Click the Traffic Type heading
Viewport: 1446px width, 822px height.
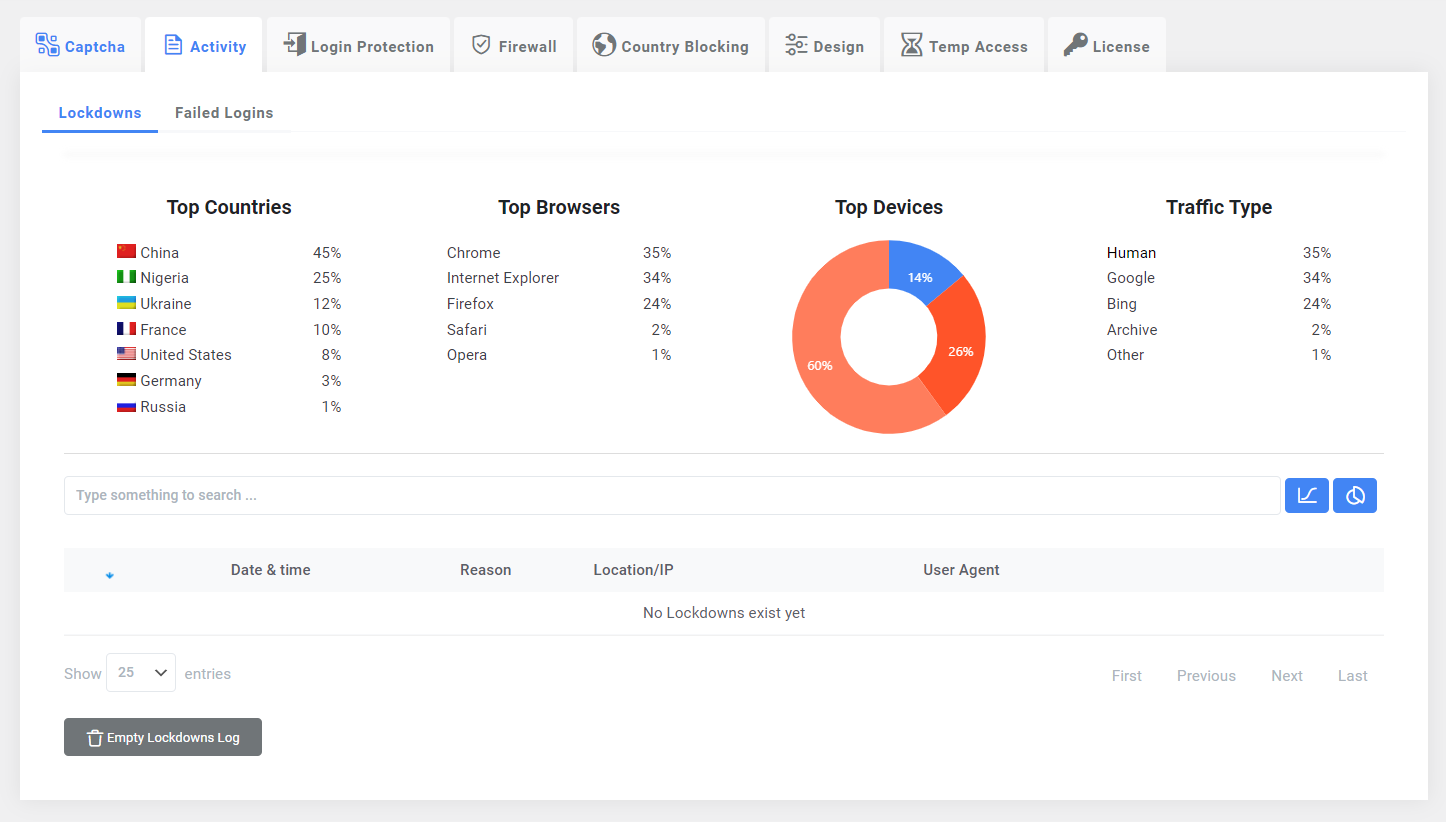(x=1219, y=207)
